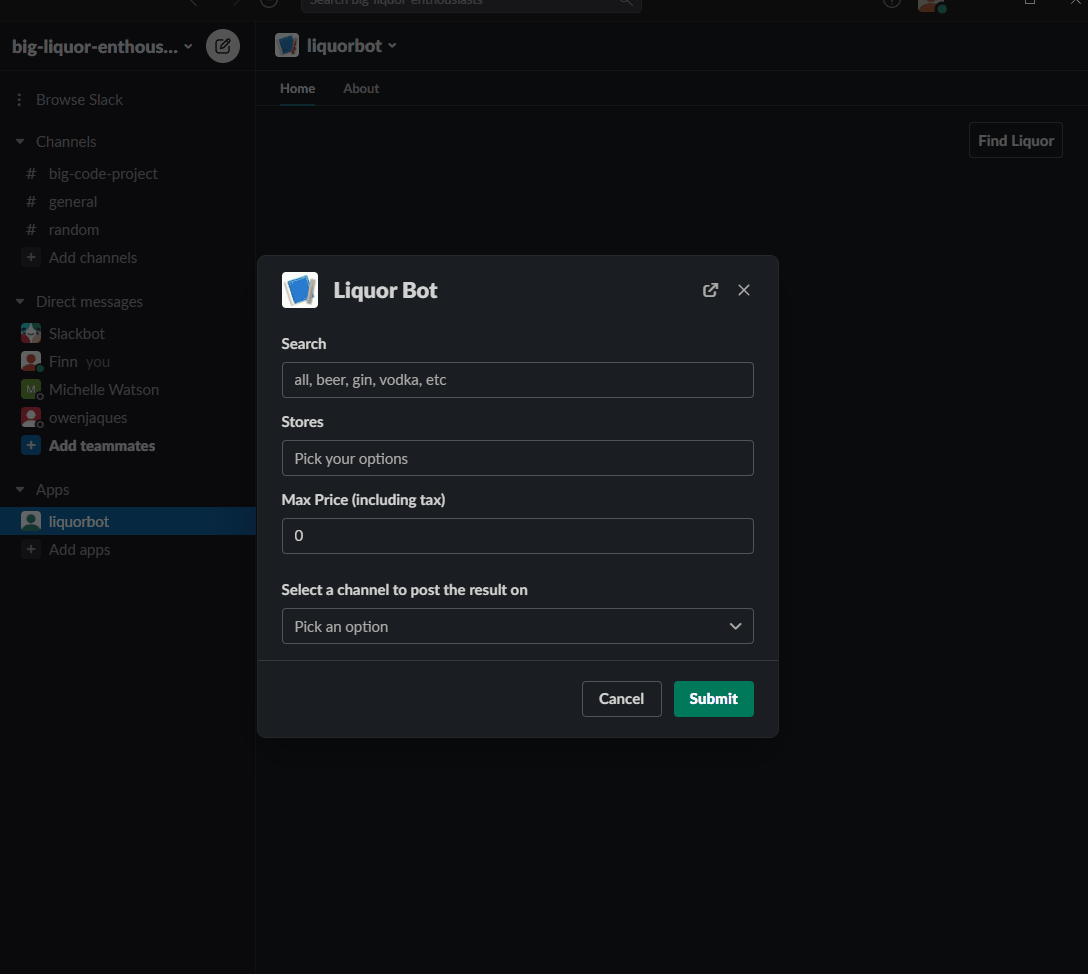This screenshot has width=1088, height=974.
Task: Click the Liquor Bot app logo in dialog
Action: click(300, 290)
